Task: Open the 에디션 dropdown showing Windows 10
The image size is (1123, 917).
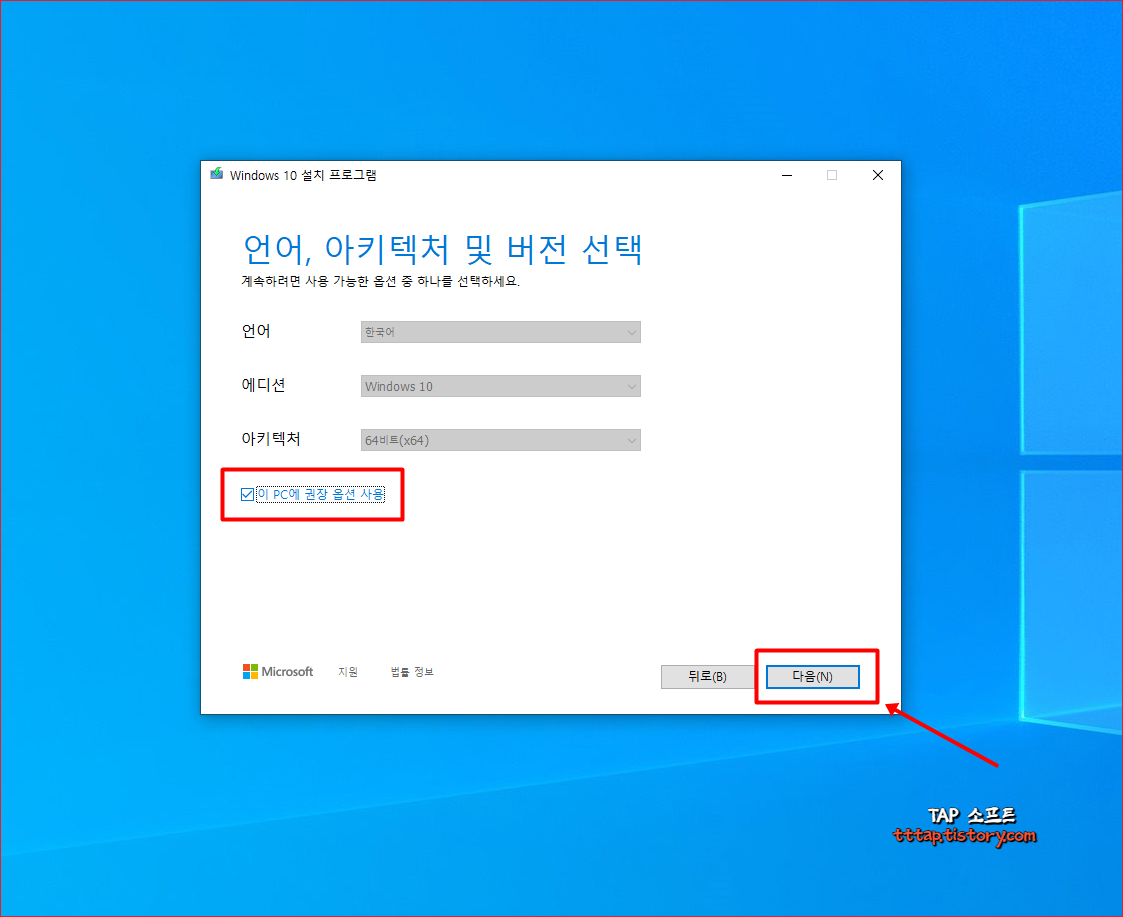Action: (x=501, y=386)
